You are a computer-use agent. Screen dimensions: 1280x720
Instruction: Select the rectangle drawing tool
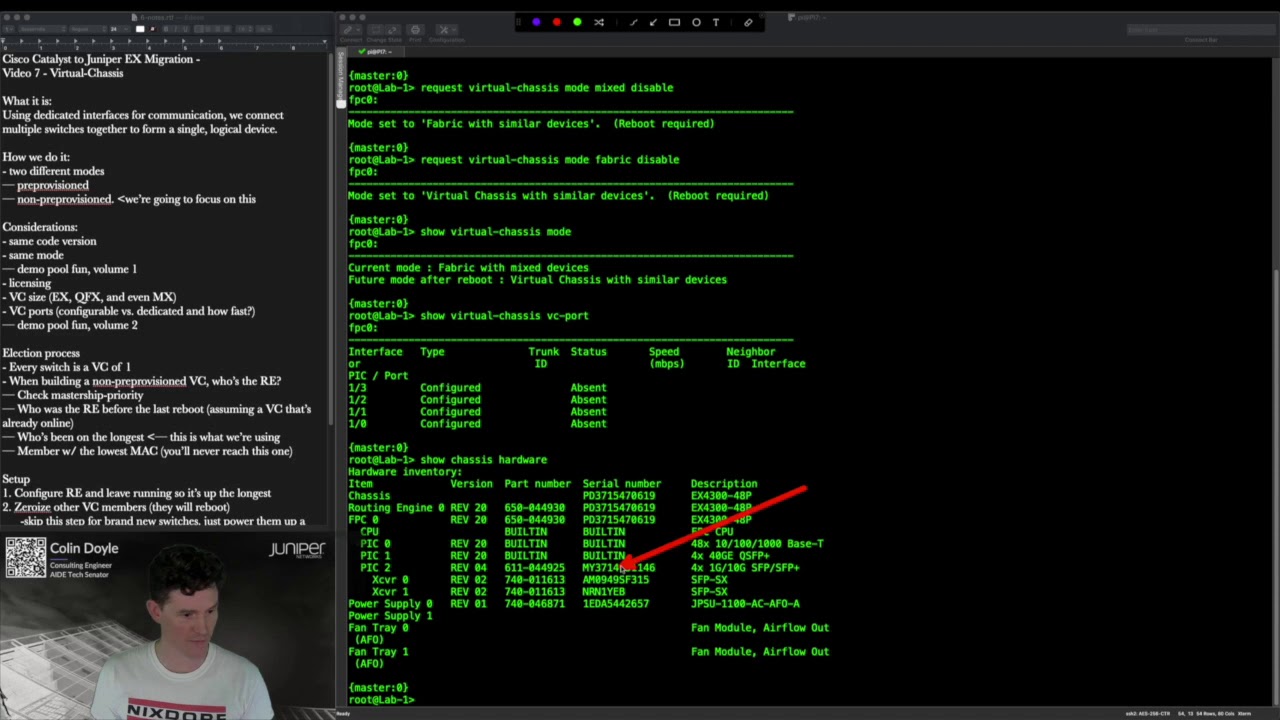[x=675, y=22]
